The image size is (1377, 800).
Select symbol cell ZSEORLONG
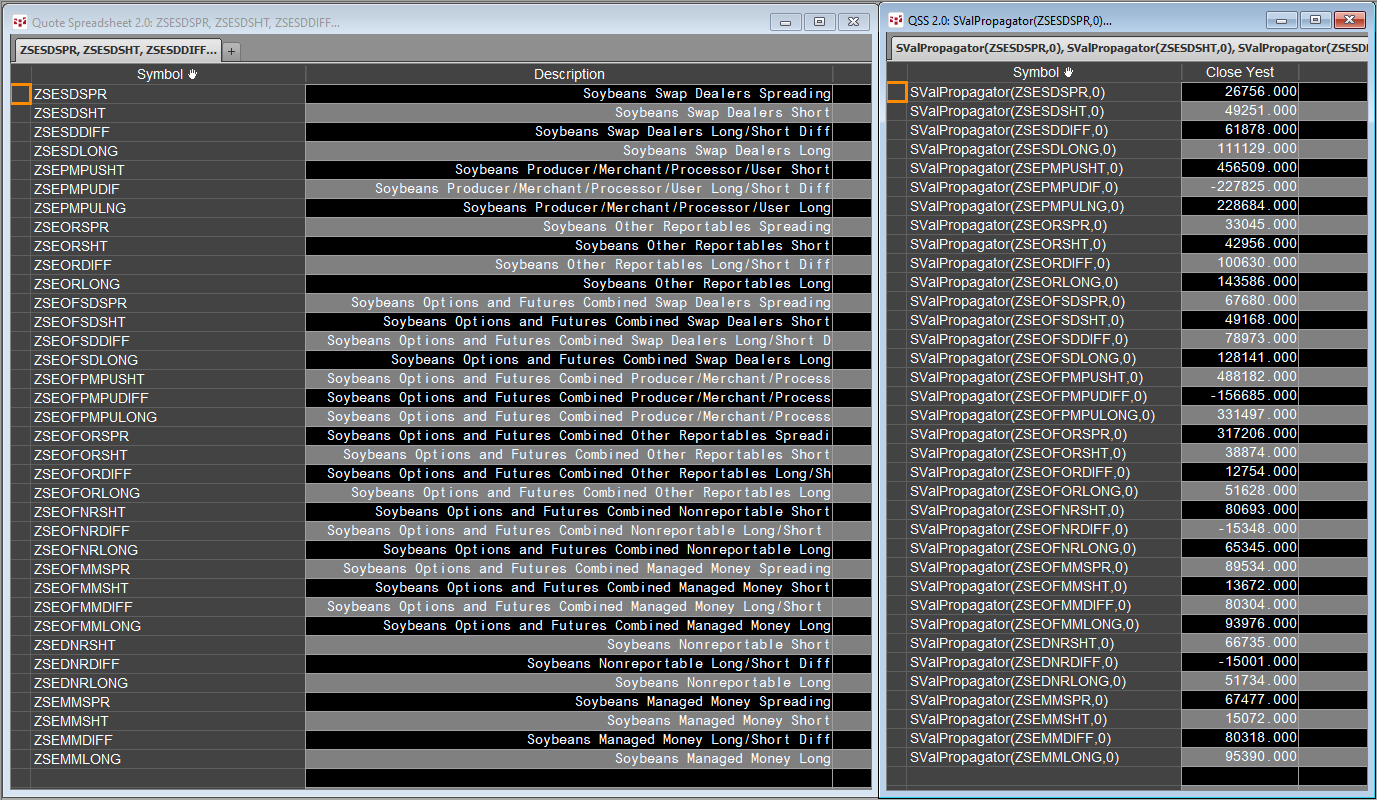click(x=168, y=284)
